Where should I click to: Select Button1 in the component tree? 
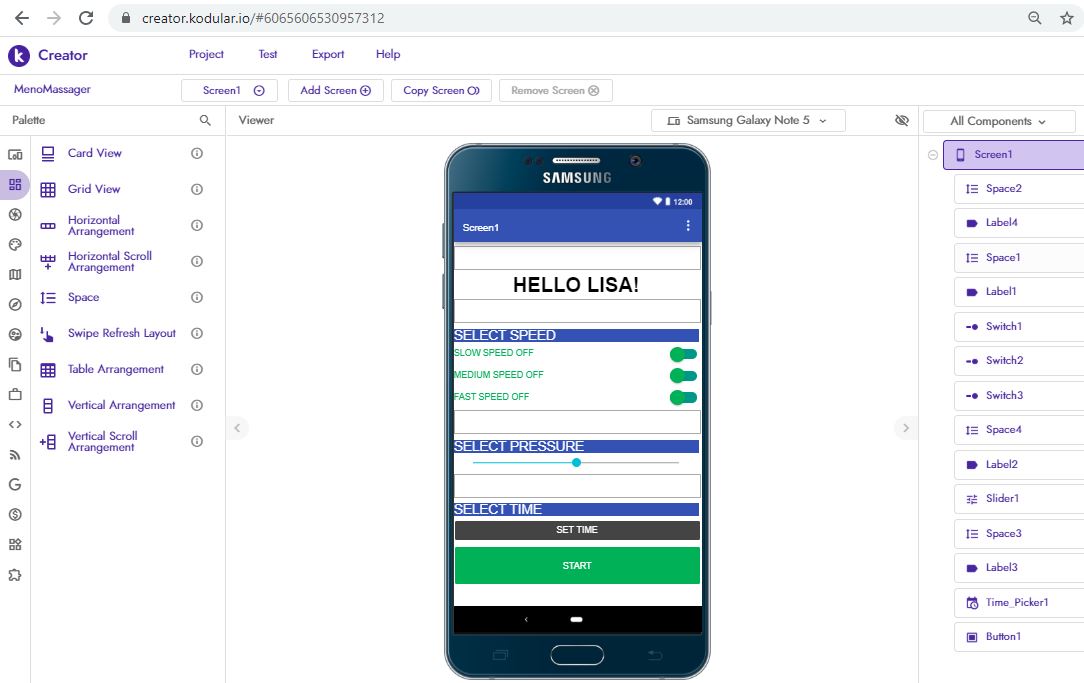(1019, 637)
